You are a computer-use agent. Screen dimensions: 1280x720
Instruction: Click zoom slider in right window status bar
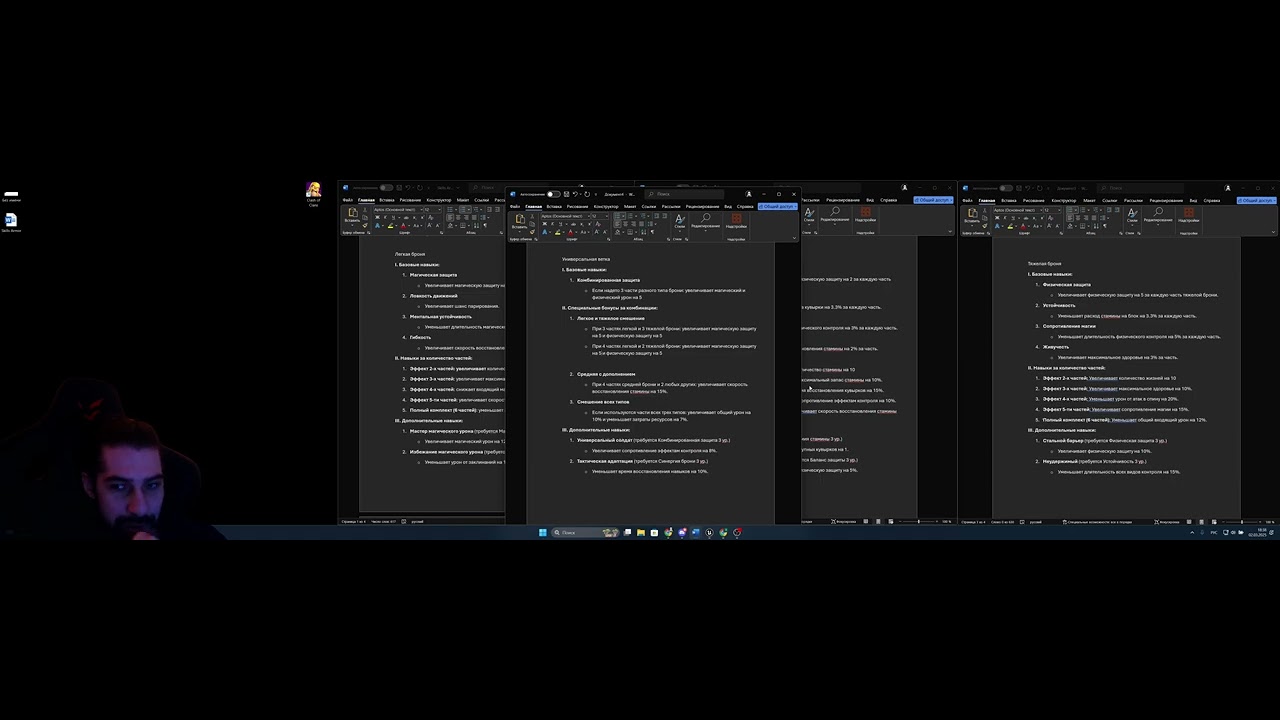point(1242,521)
